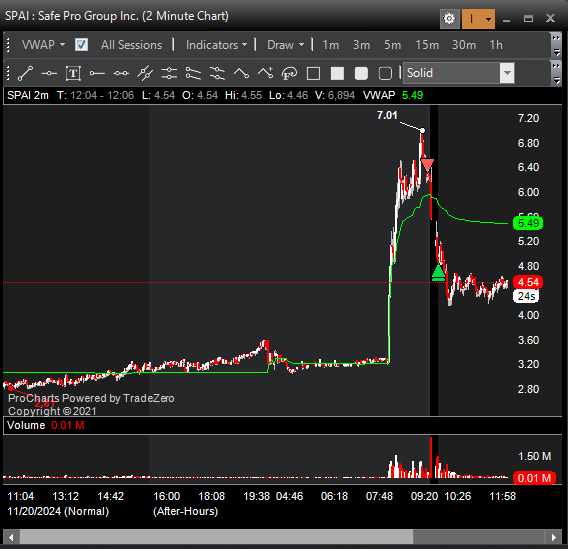Grab the drawing toolbar drag handle
Image resolution: width=568 pixels, height=549 pixels.
8,73
